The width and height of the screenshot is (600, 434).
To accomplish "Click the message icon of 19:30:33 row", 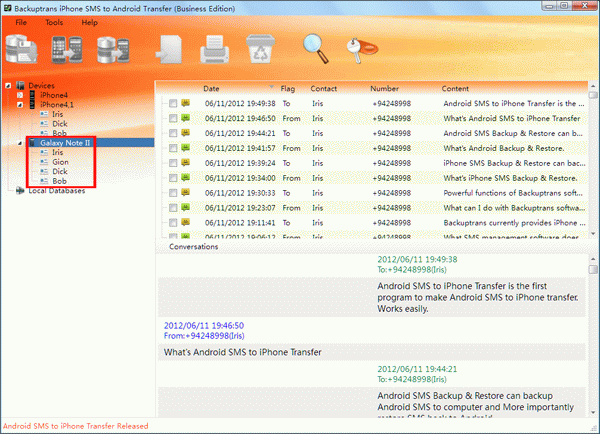I will tap(186, 193).
